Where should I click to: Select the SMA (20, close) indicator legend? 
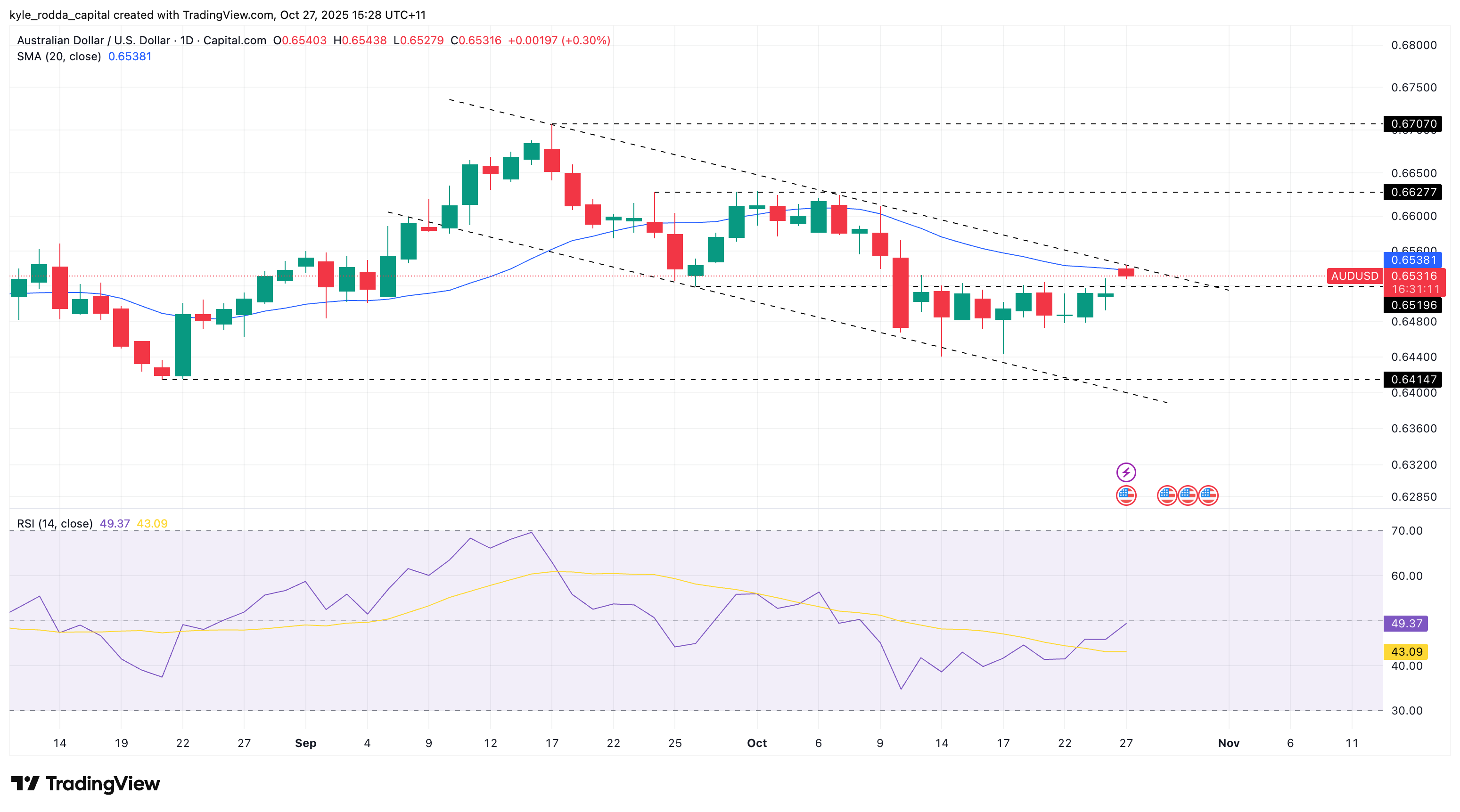point(59,57)
